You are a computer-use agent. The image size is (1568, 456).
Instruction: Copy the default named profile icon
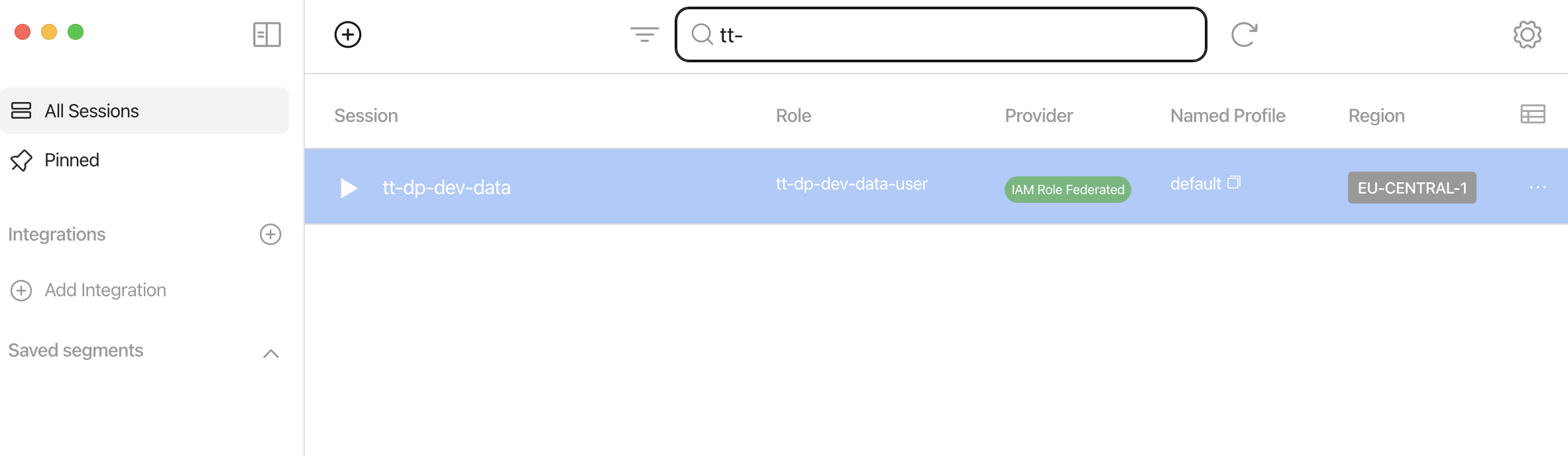[1233, 182]
